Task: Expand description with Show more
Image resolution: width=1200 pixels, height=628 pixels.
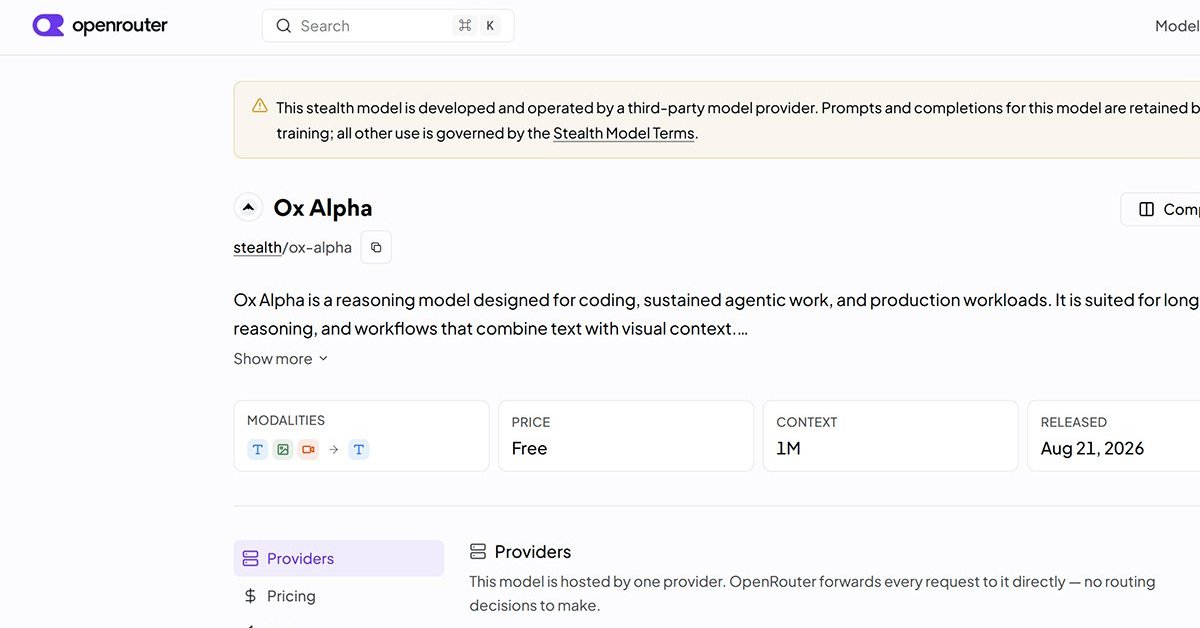Action: [x=281, y=359]
